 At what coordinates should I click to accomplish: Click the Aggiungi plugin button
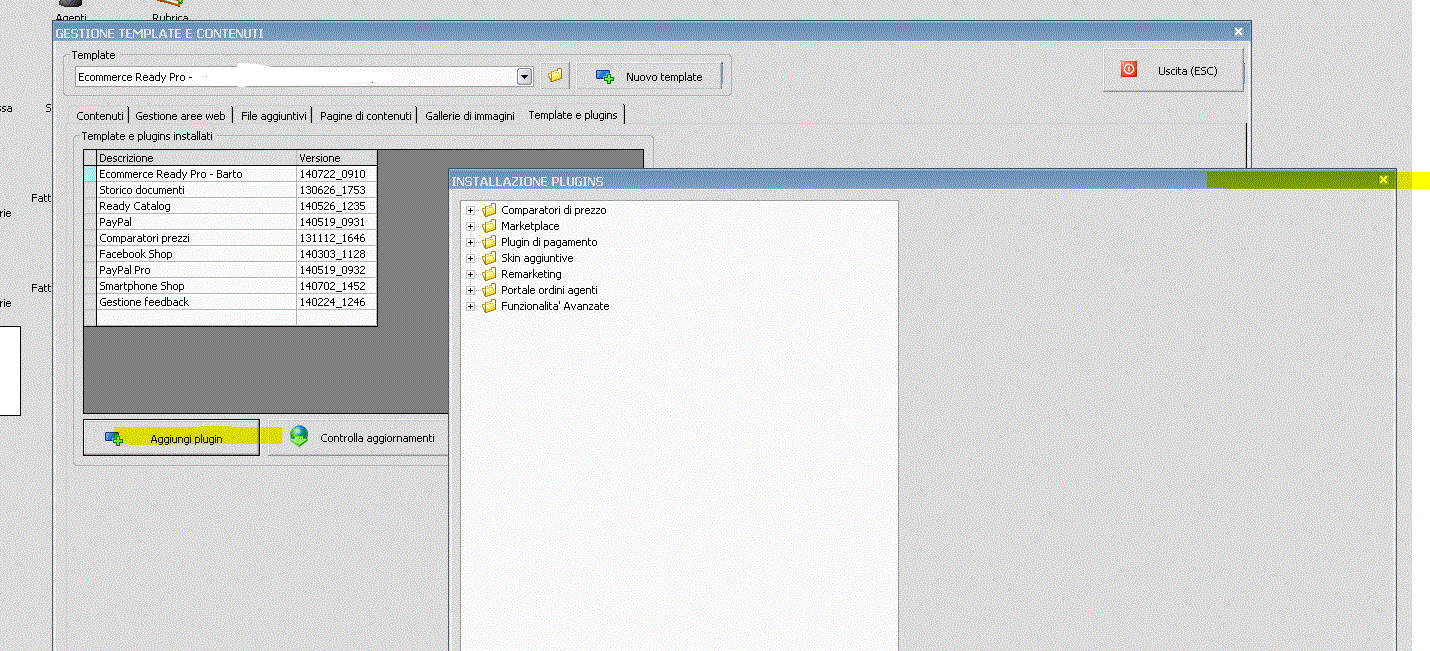[171, 438]
